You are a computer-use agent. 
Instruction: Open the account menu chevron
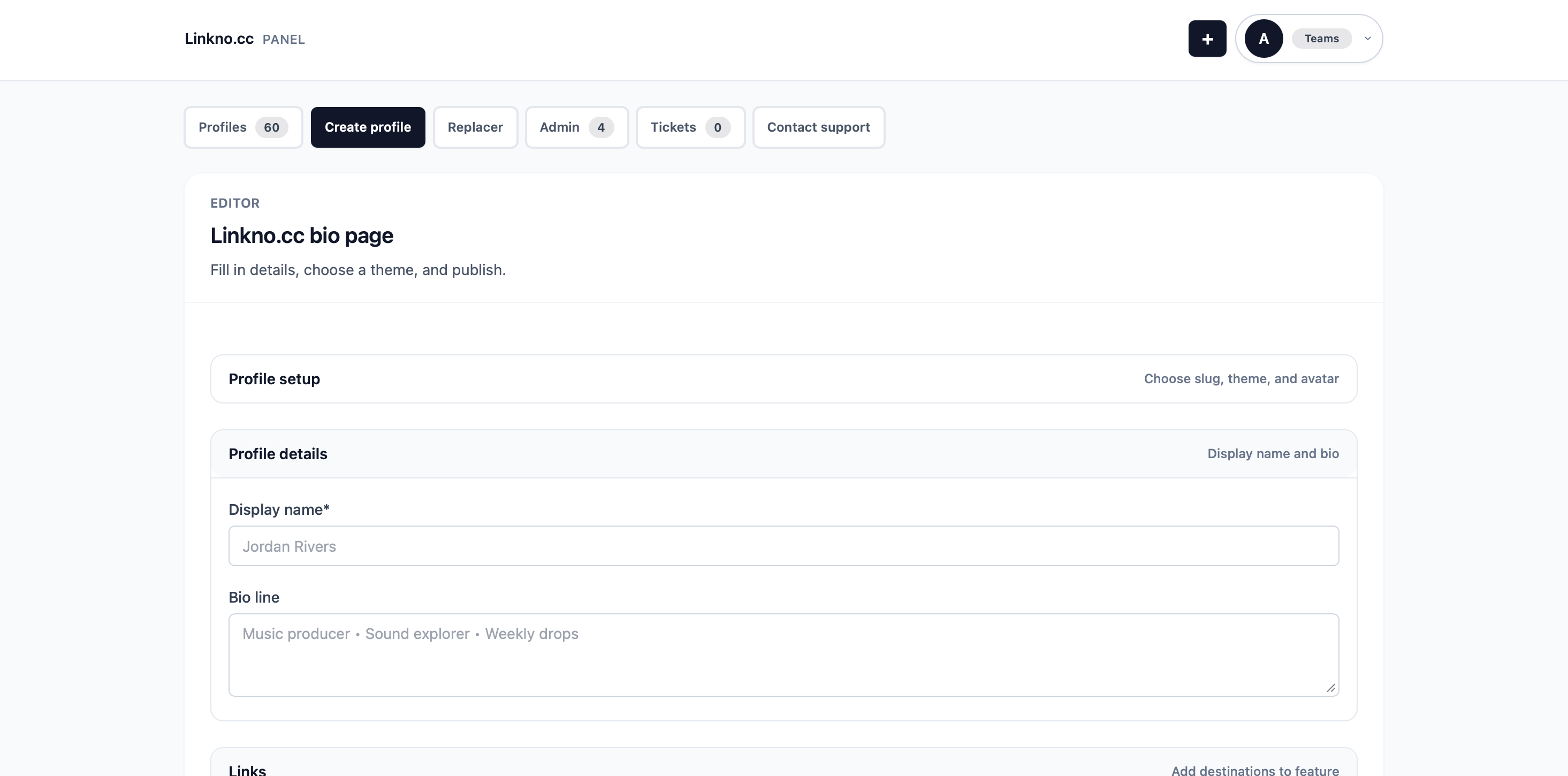click(x=1367, y=39)
